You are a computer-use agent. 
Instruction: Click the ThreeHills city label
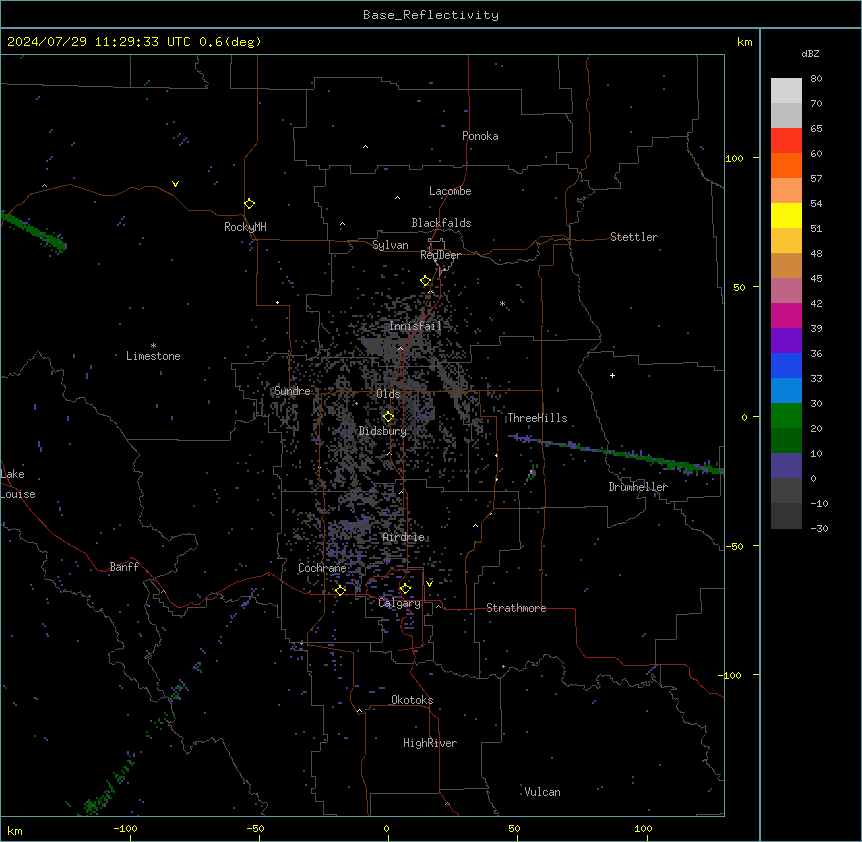click(537, 418)
